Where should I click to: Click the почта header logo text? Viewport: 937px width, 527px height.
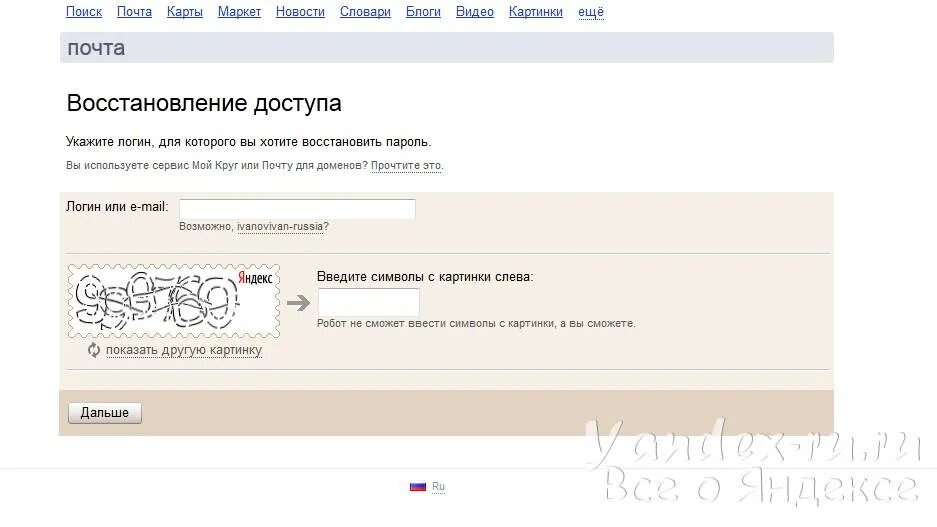click(96, 48)
